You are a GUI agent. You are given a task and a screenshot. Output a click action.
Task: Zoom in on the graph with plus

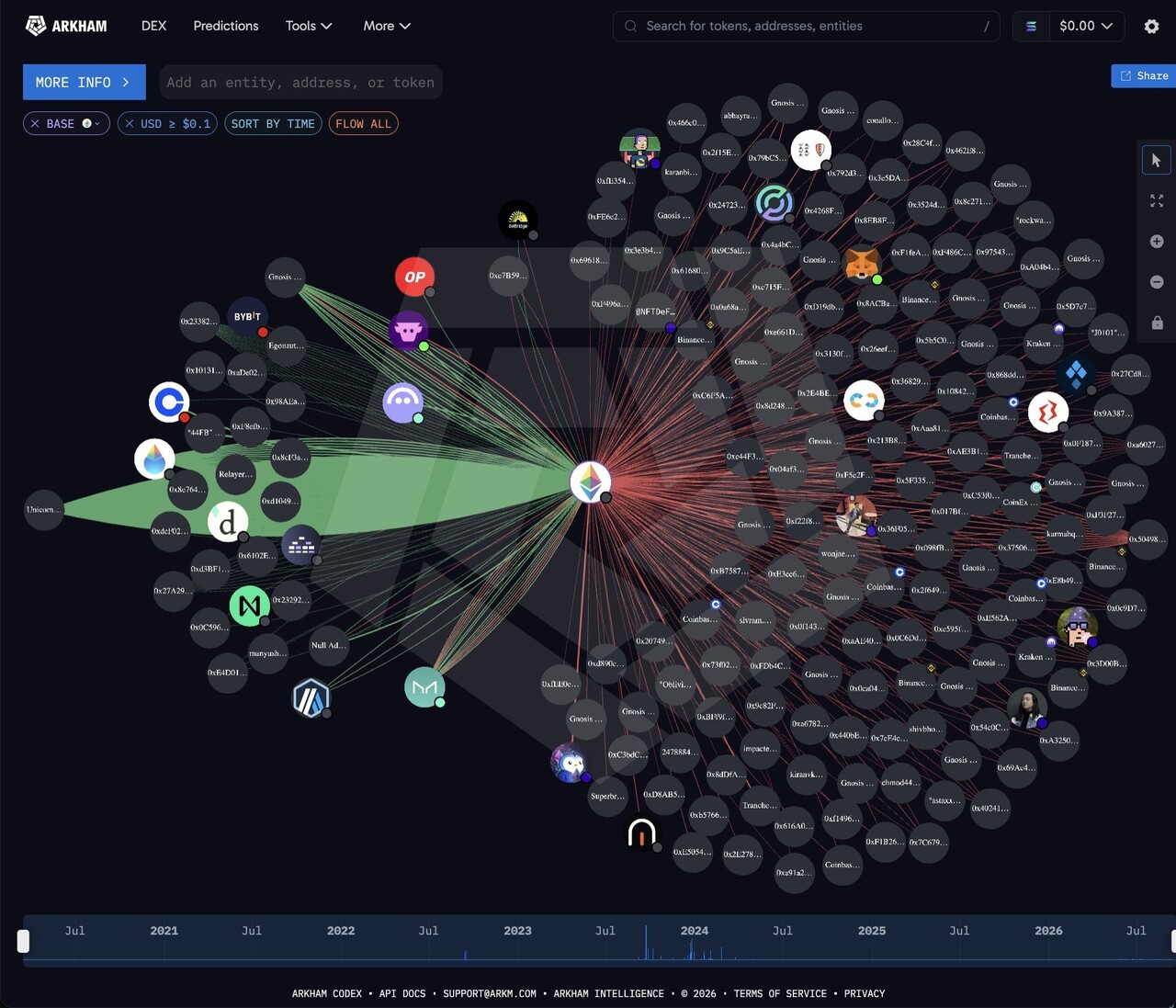point(1156,242)
